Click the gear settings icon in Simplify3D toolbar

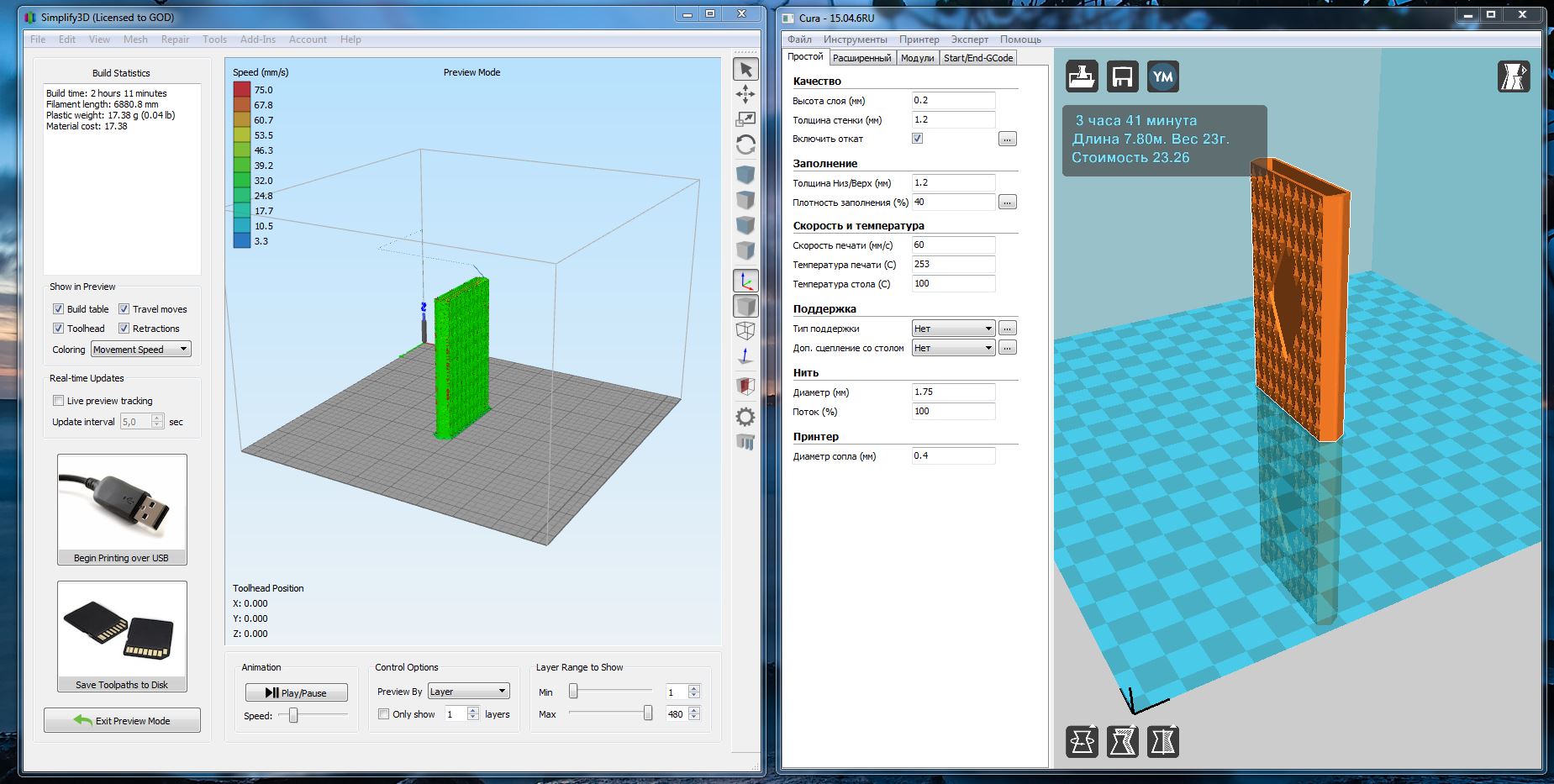coord(745,417)
